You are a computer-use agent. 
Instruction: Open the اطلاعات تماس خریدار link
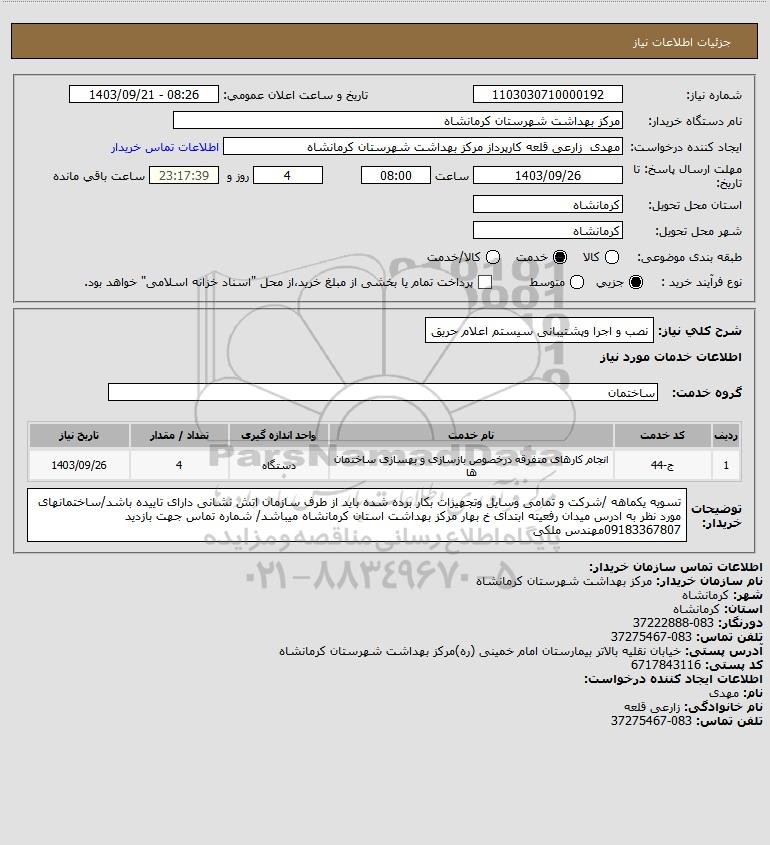coord(165,147)
